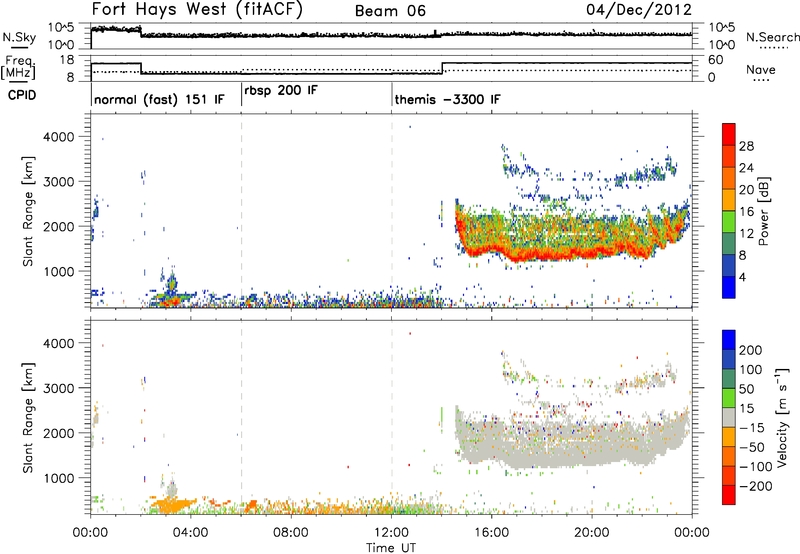Click the blue top segment of the Velocity color bar

[729, 339]
